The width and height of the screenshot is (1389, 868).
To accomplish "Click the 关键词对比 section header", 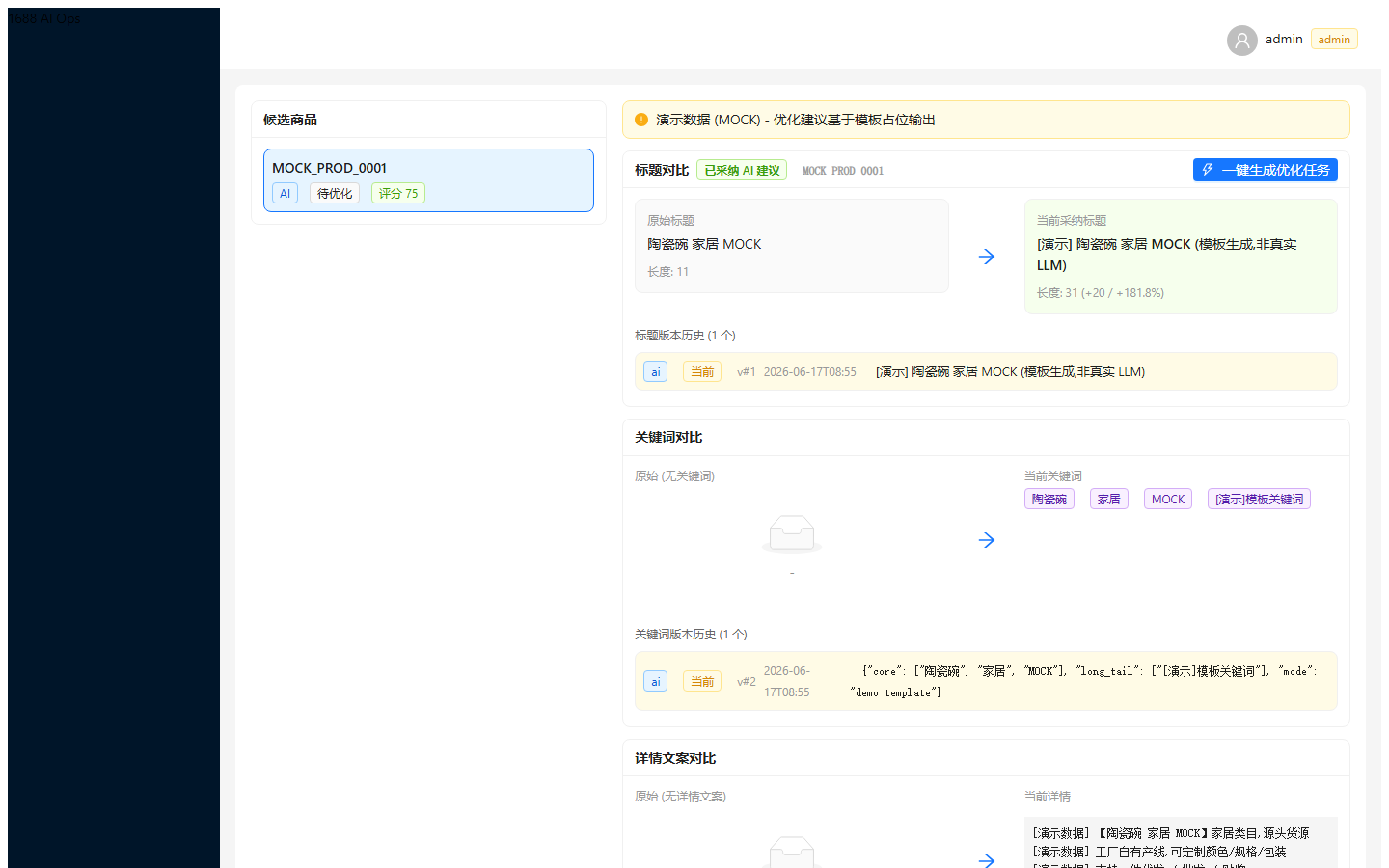I will click(x=668, y=437).
